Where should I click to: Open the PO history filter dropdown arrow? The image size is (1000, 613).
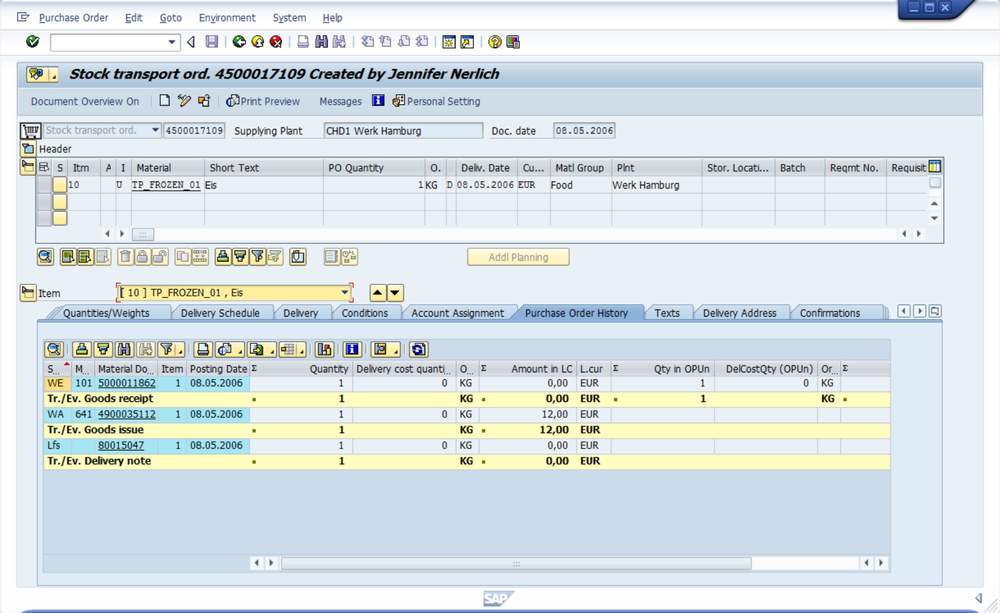click(x=180, y=350)
